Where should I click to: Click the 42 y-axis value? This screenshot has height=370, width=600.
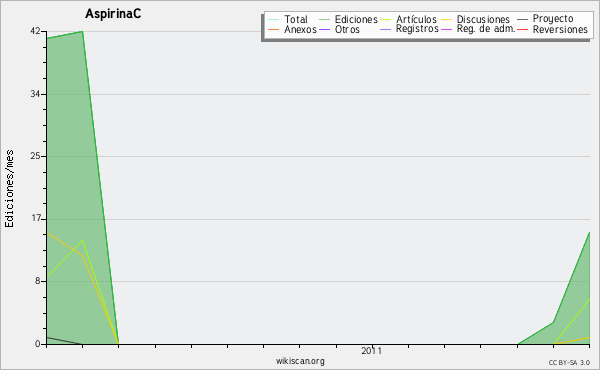click(35, 31)
